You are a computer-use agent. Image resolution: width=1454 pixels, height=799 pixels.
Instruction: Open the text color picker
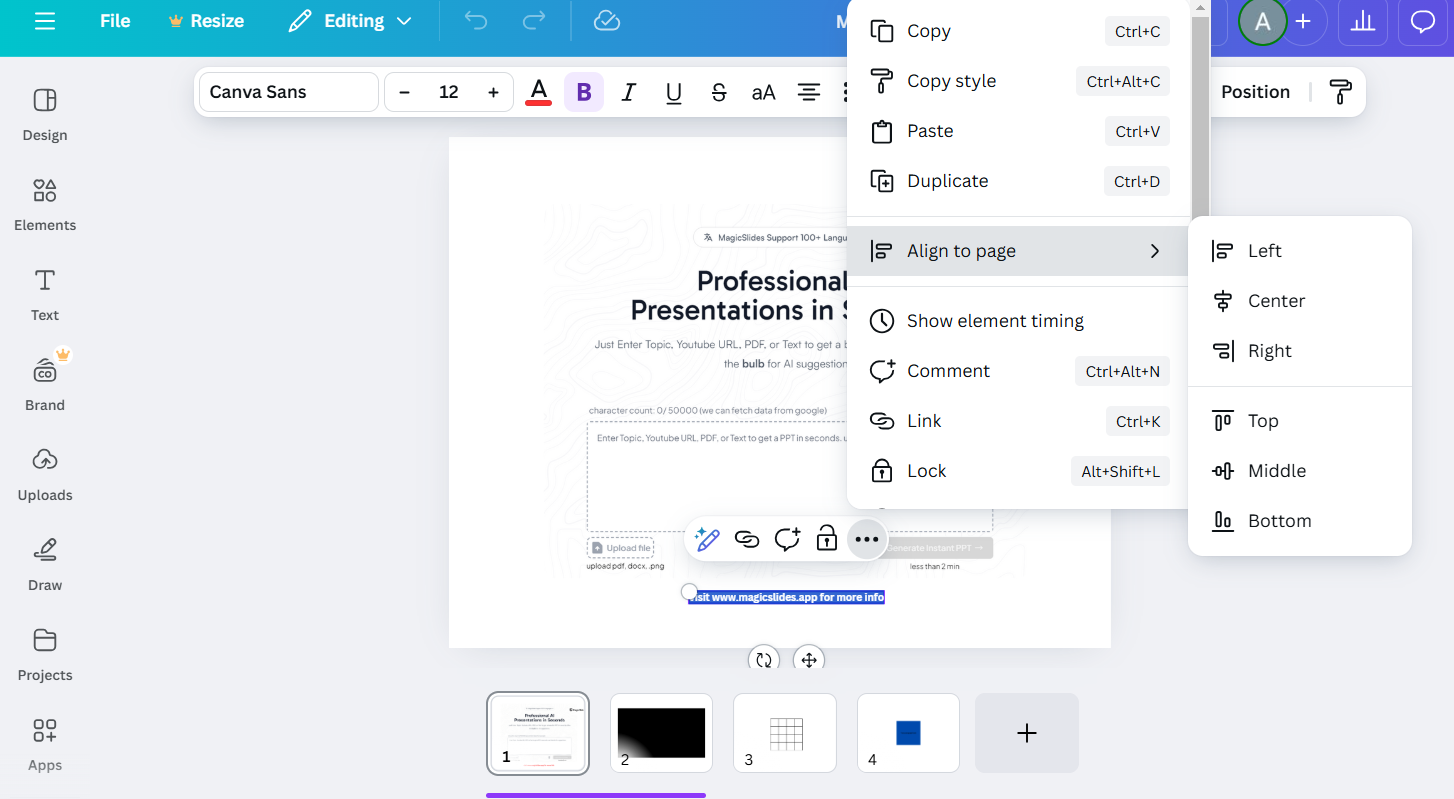[539, 92]
